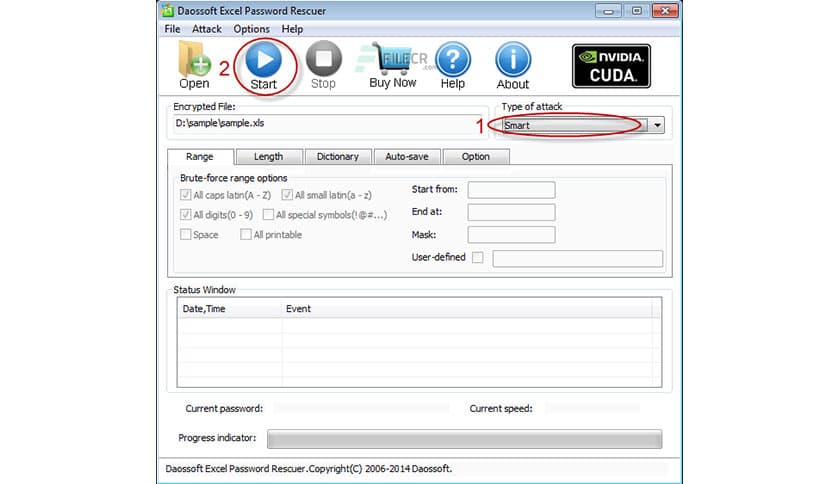
Task: Open the File menu
Action: coord(172,29)
